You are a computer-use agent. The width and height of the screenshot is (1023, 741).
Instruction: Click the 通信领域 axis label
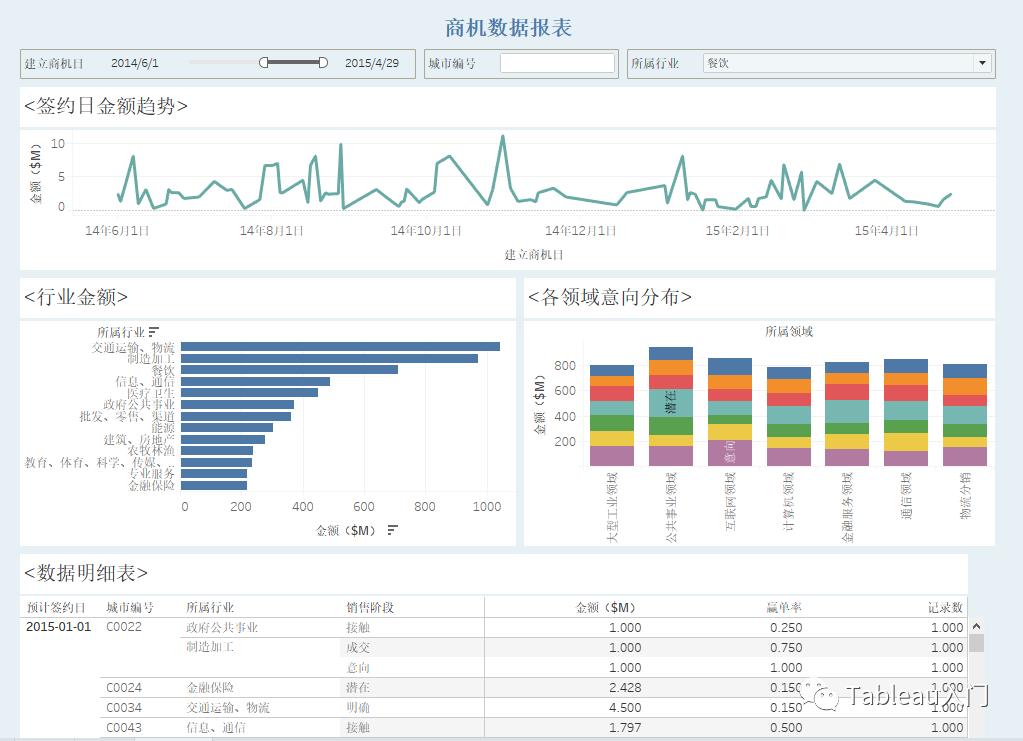[906, 495]
